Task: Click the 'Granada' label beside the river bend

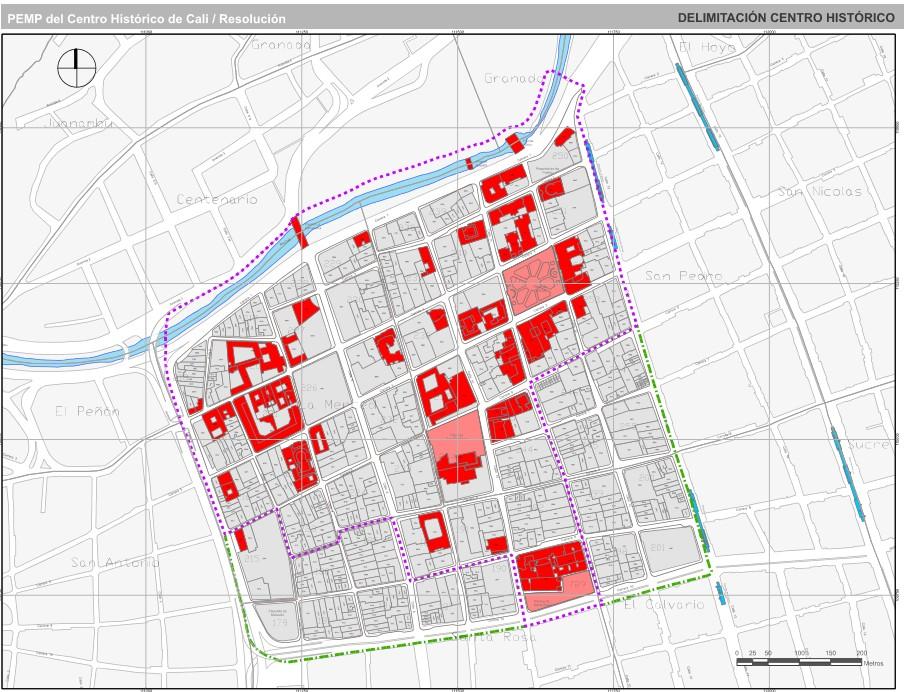Action: click(514, 78)
